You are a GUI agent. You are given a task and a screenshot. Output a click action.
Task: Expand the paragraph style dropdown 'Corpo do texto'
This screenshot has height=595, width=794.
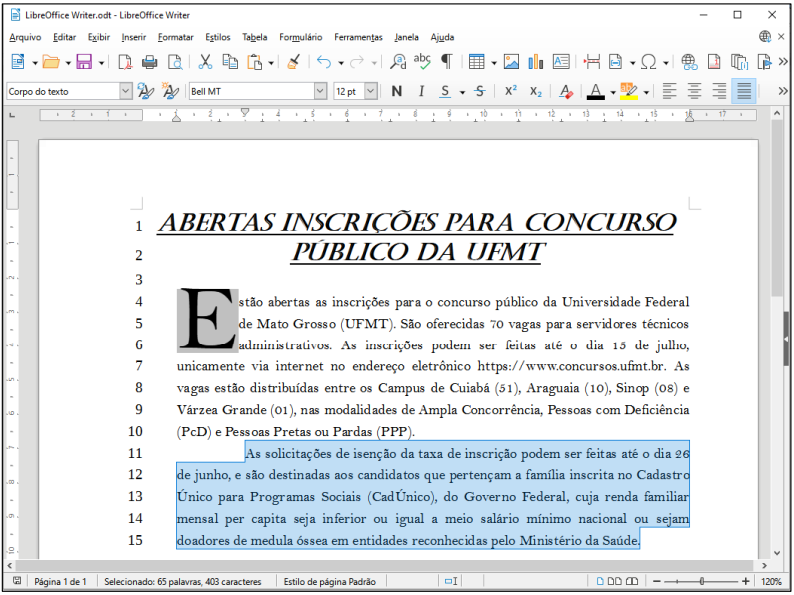(125, 91)
